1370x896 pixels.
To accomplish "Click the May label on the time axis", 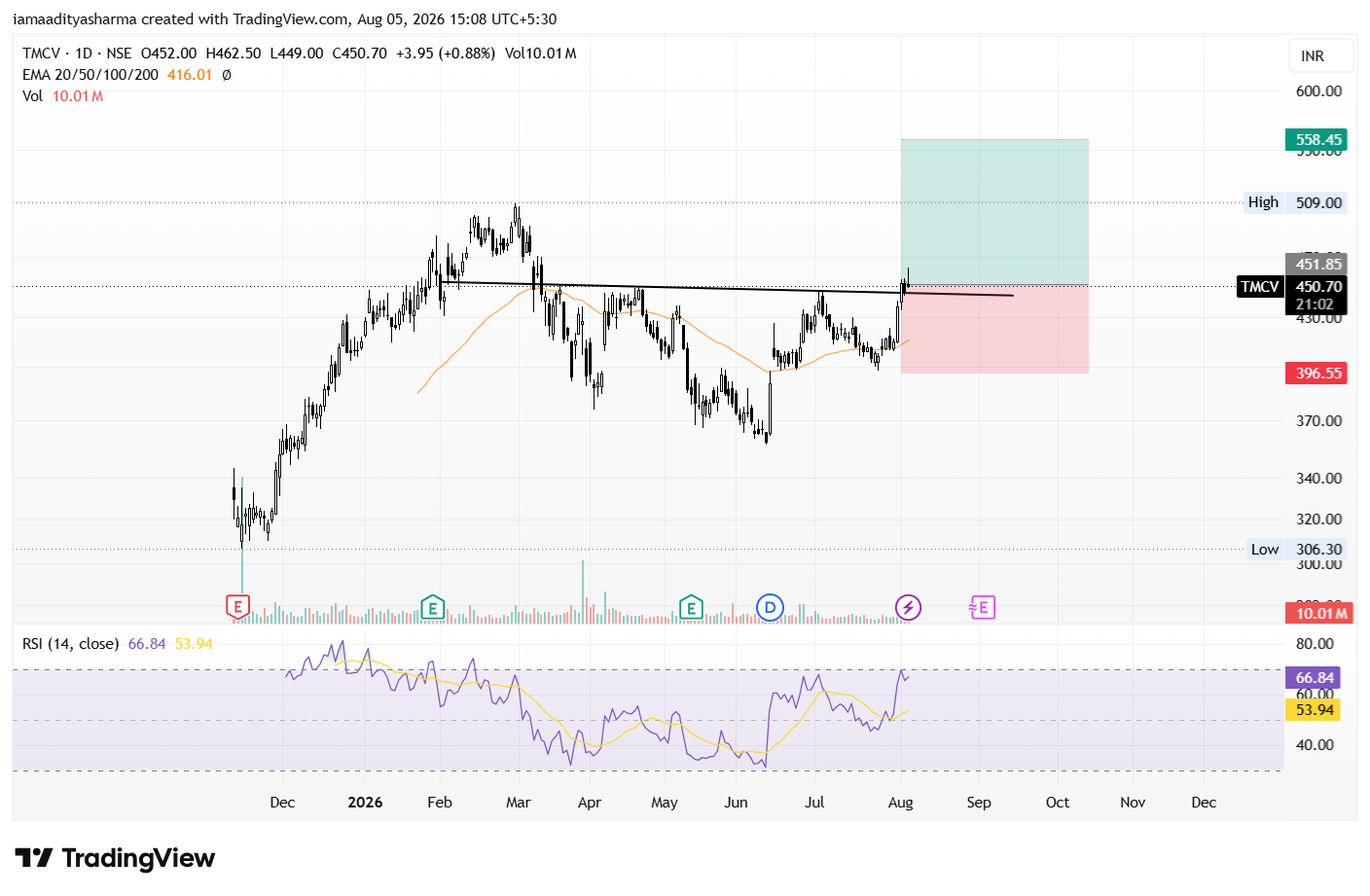I will [665, 803].
